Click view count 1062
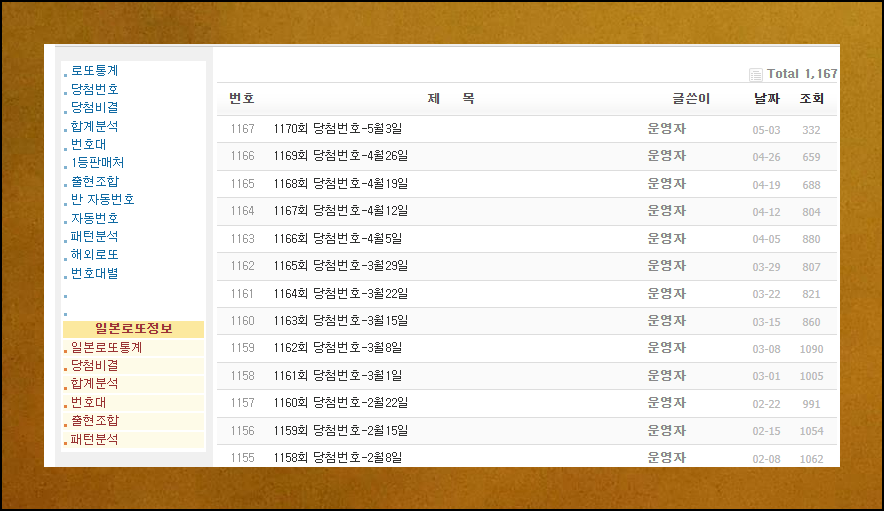 (x=811, y=459)
